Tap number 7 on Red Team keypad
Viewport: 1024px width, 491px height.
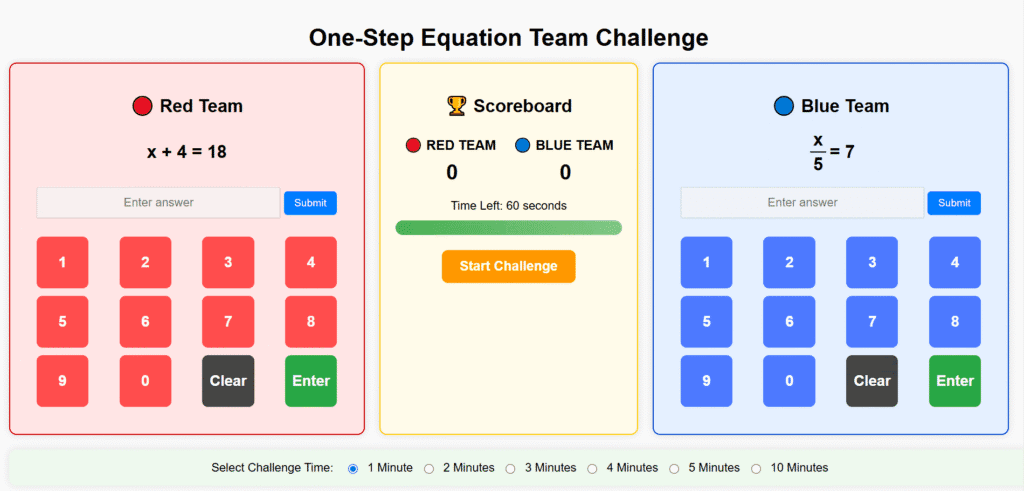coord(228,322)
